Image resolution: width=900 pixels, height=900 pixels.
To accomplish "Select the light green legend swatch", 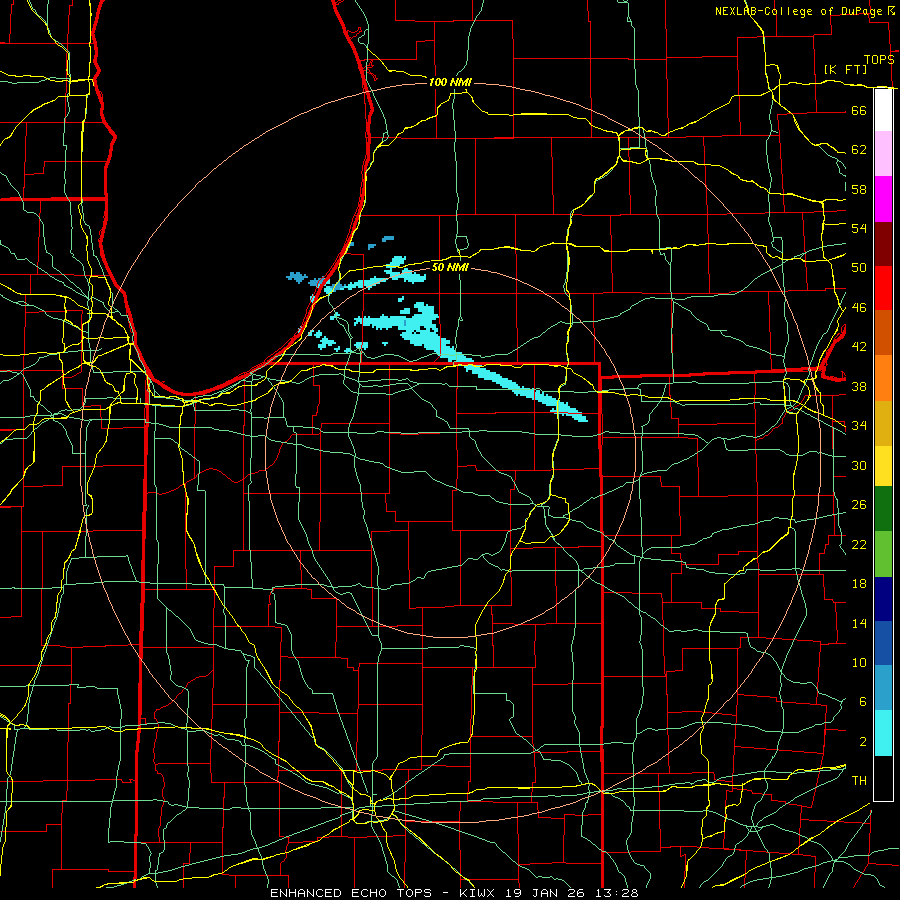I will [x=883, y=554].
